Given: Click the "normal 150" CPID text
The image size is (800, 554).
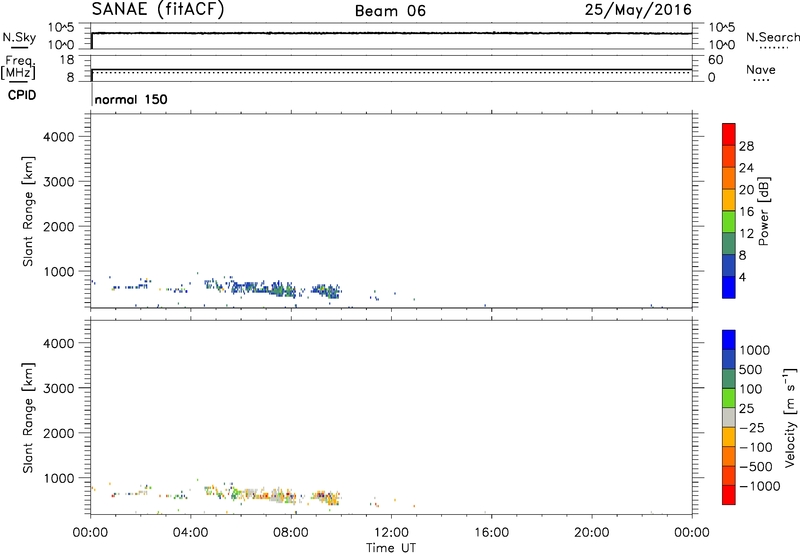Looking at the screenshot, I should point(131,99).
